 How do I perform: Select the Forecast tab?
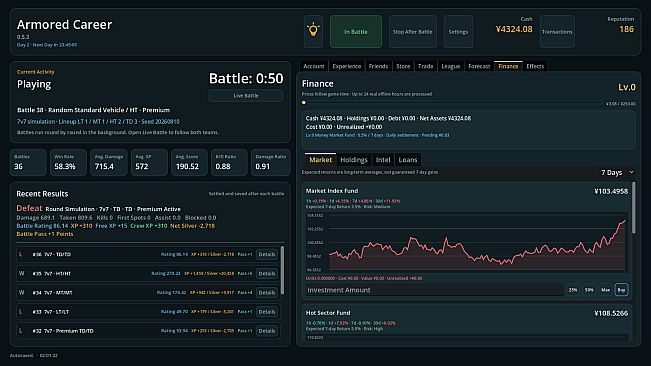[479, 66]
